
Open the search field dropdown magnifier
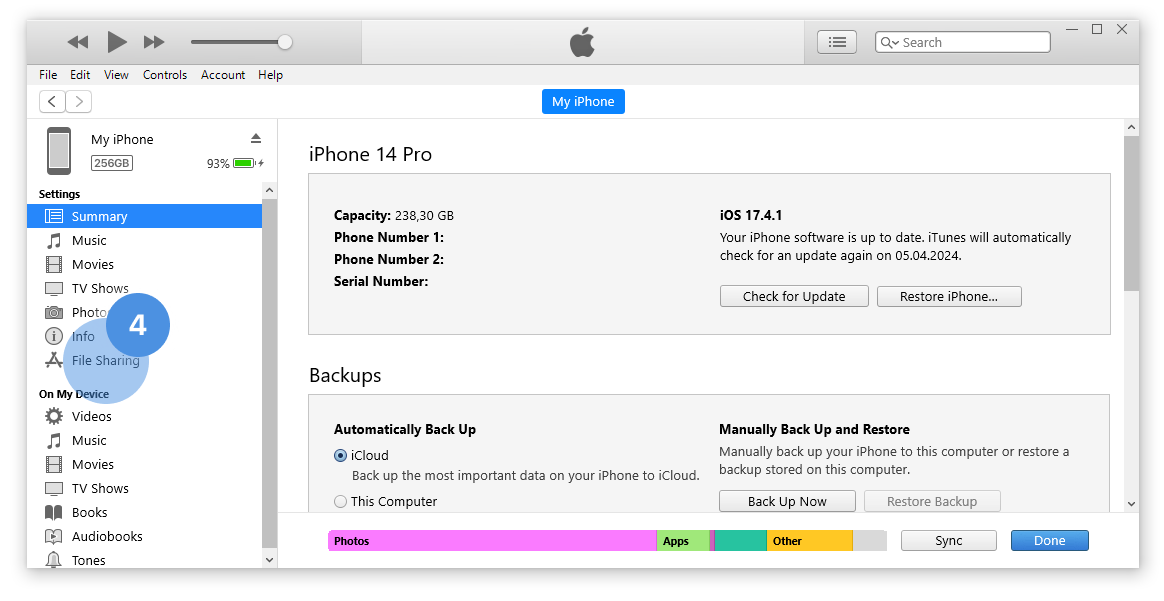889,42
